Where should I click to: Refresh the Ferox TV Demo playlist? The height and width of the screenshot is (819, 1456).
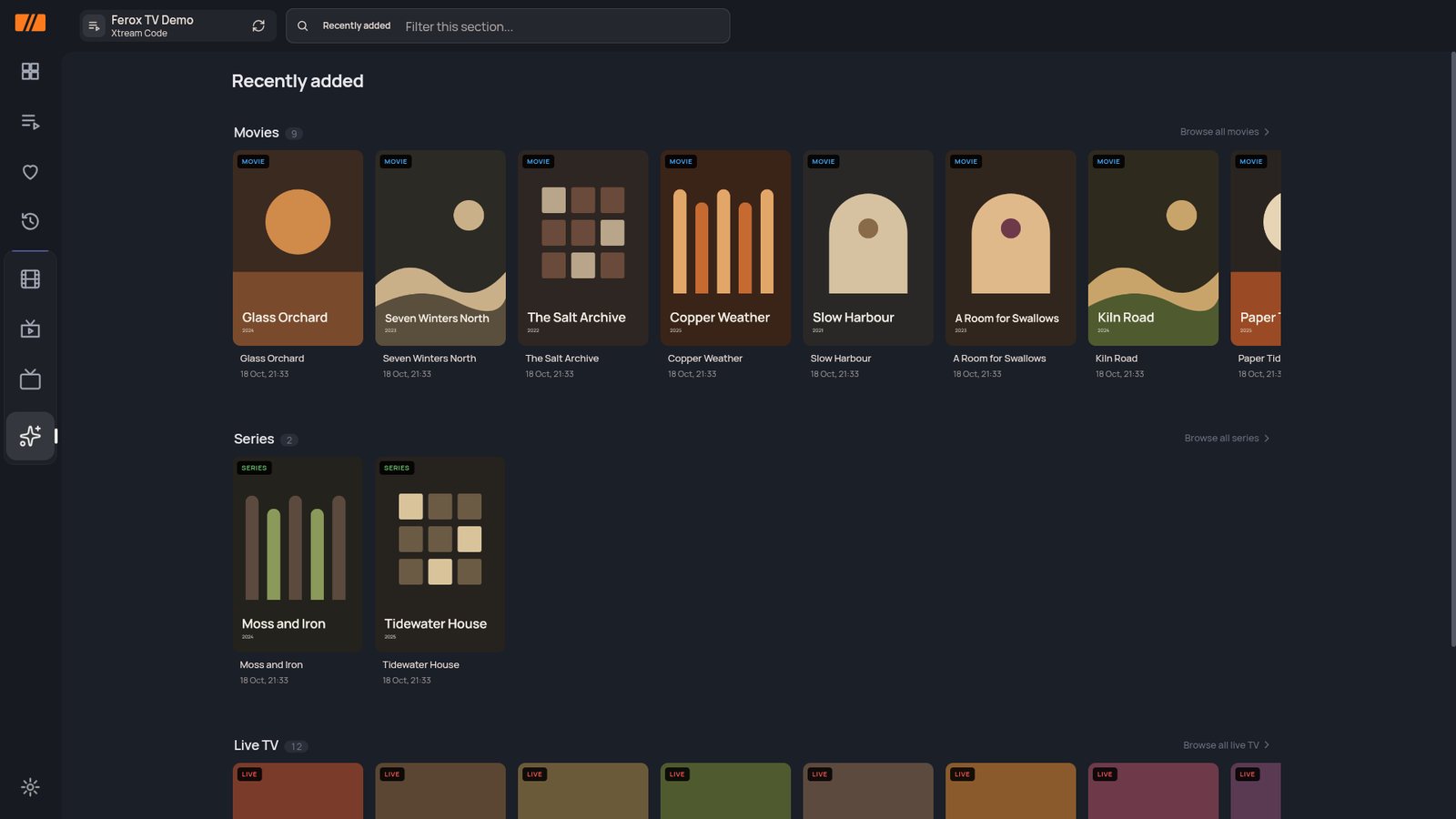[x=258, y=25]
